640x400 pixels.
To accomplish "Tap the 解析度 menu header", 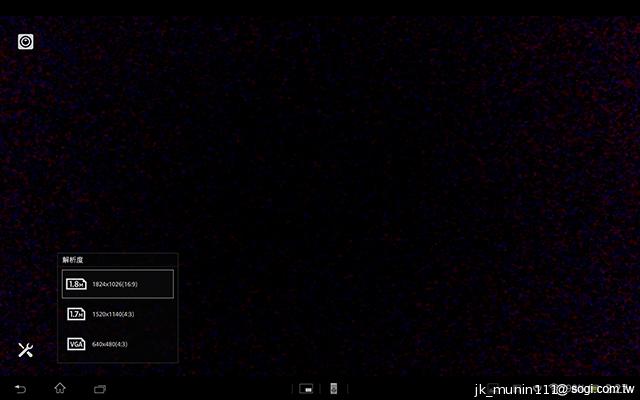I will pos(73,260).
